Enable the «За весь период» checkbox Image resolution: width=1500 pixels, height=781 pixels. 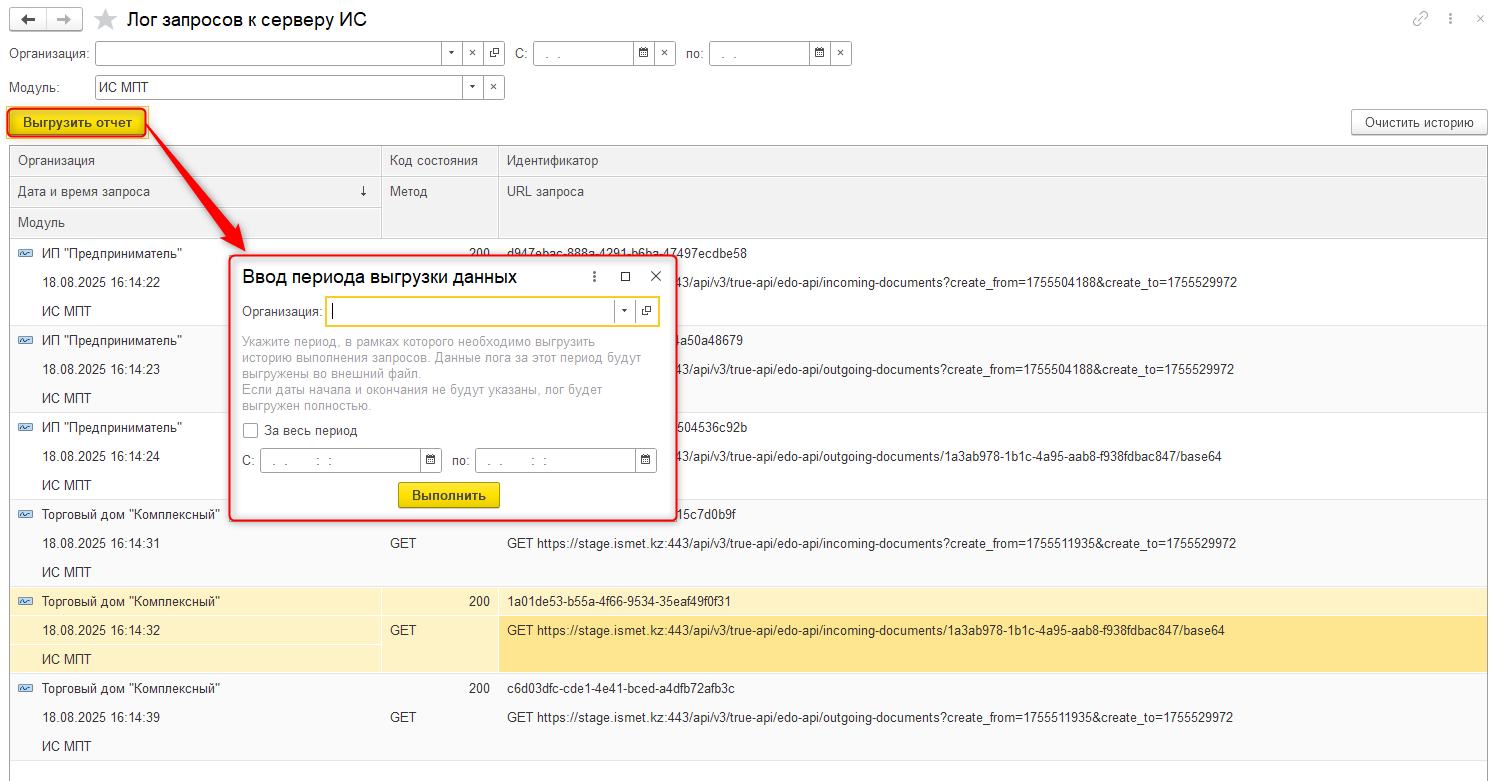(250, 431)
